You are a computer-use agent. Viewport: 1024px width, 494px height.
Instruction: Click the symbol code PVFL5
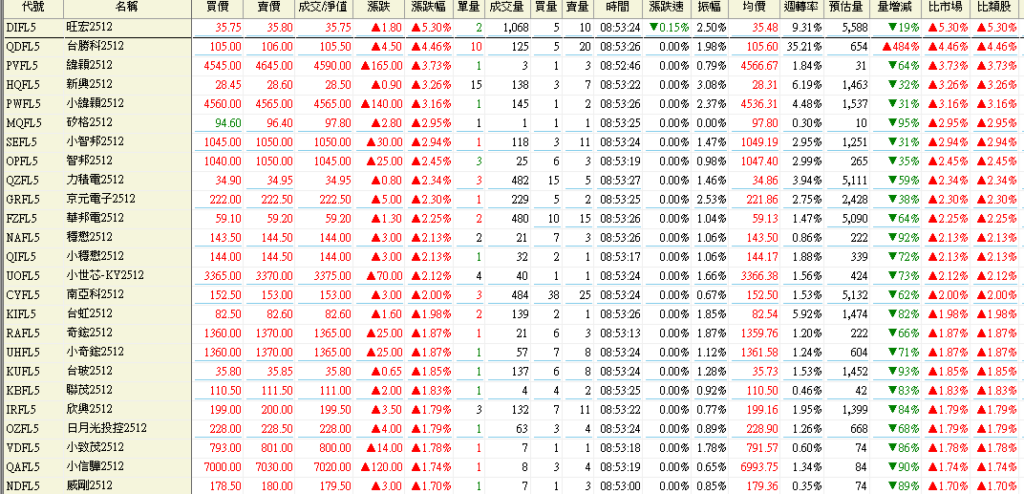click(22, 65)
